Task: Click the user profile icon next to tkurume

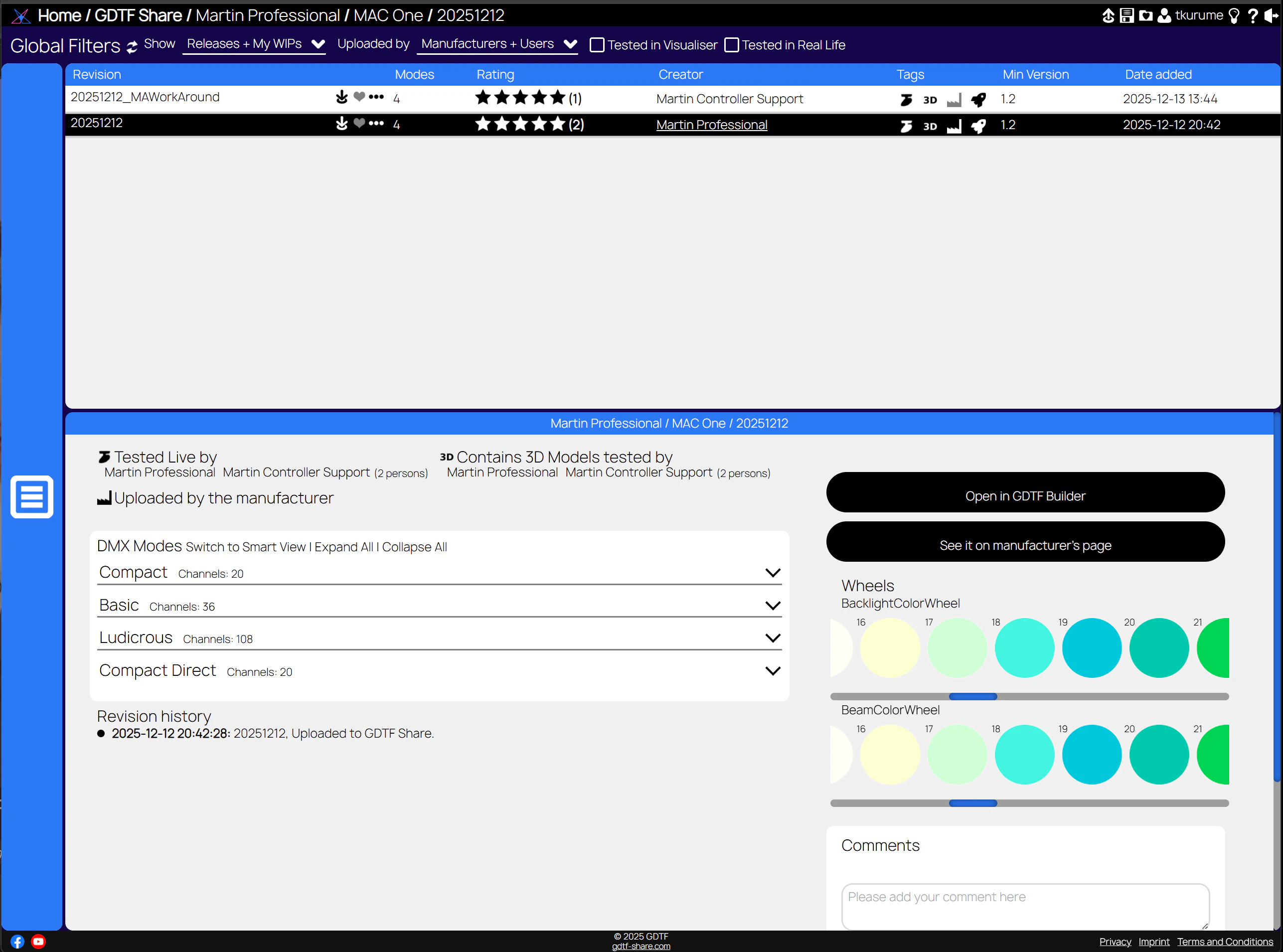Action: point(1164,15)
